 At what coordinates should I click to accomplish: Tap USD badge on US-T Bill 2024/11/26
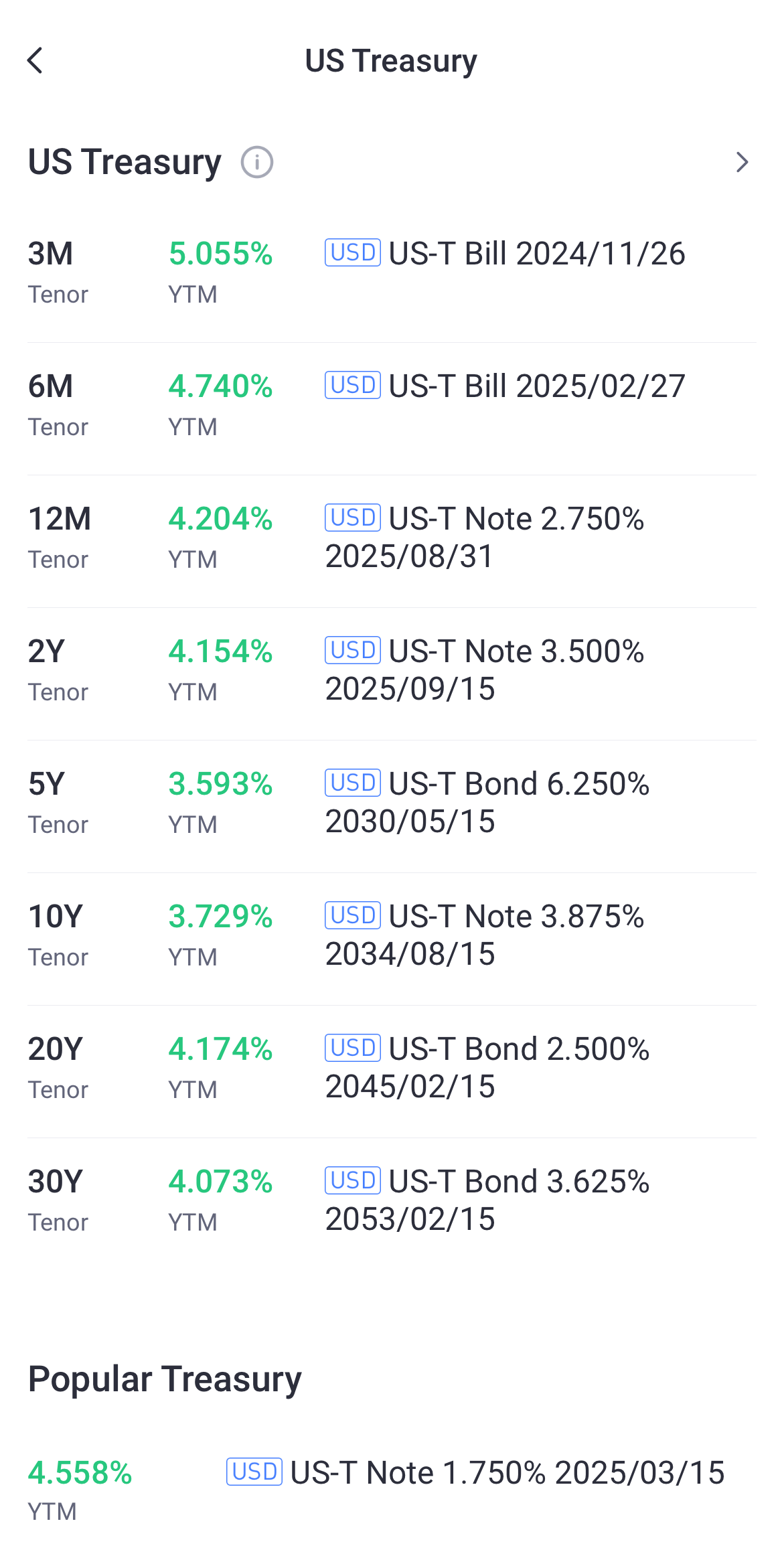[x=353, y=252]
